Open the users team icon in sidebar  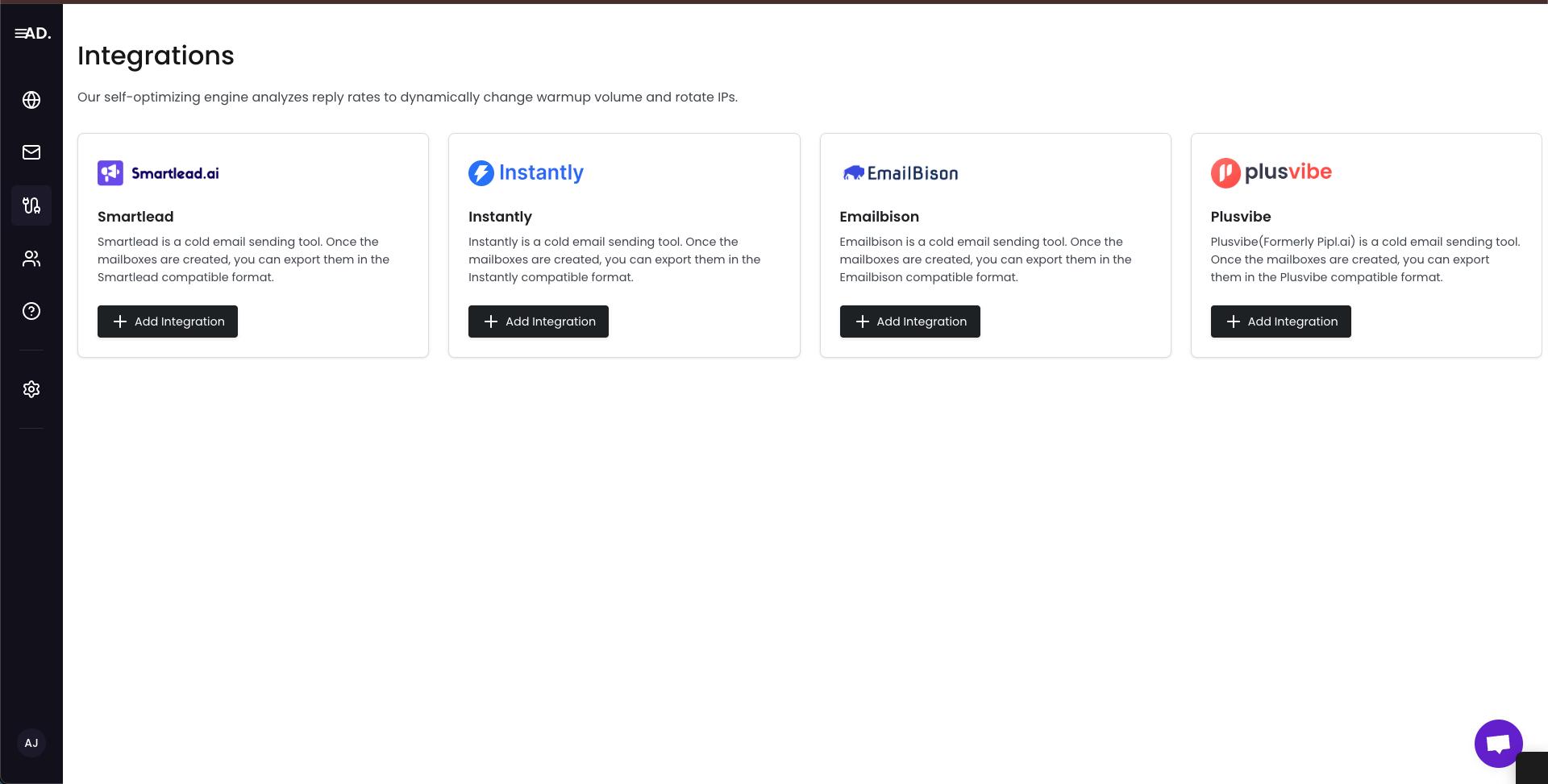tap(31, 259)
